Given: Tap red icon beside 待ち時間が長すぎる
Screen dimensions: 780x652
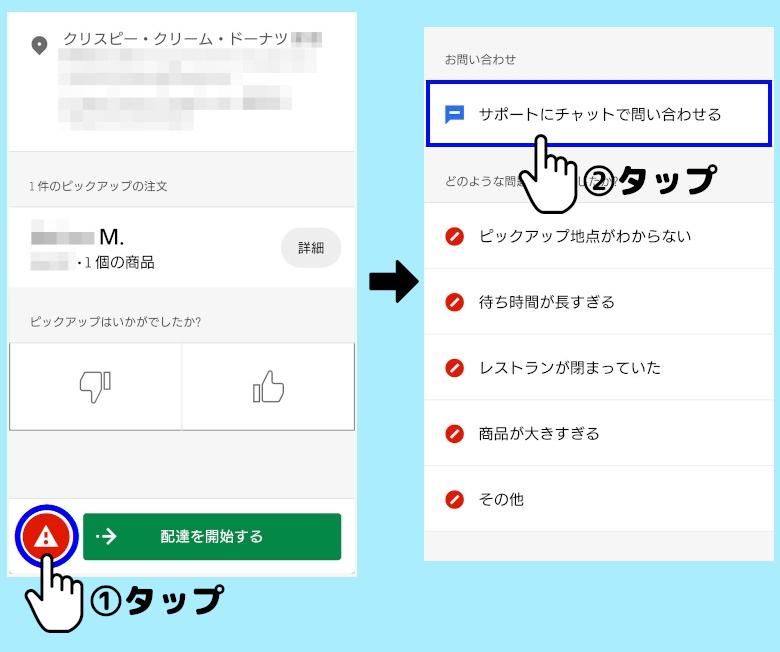Looking at the screenshot, I should (454, 302).
